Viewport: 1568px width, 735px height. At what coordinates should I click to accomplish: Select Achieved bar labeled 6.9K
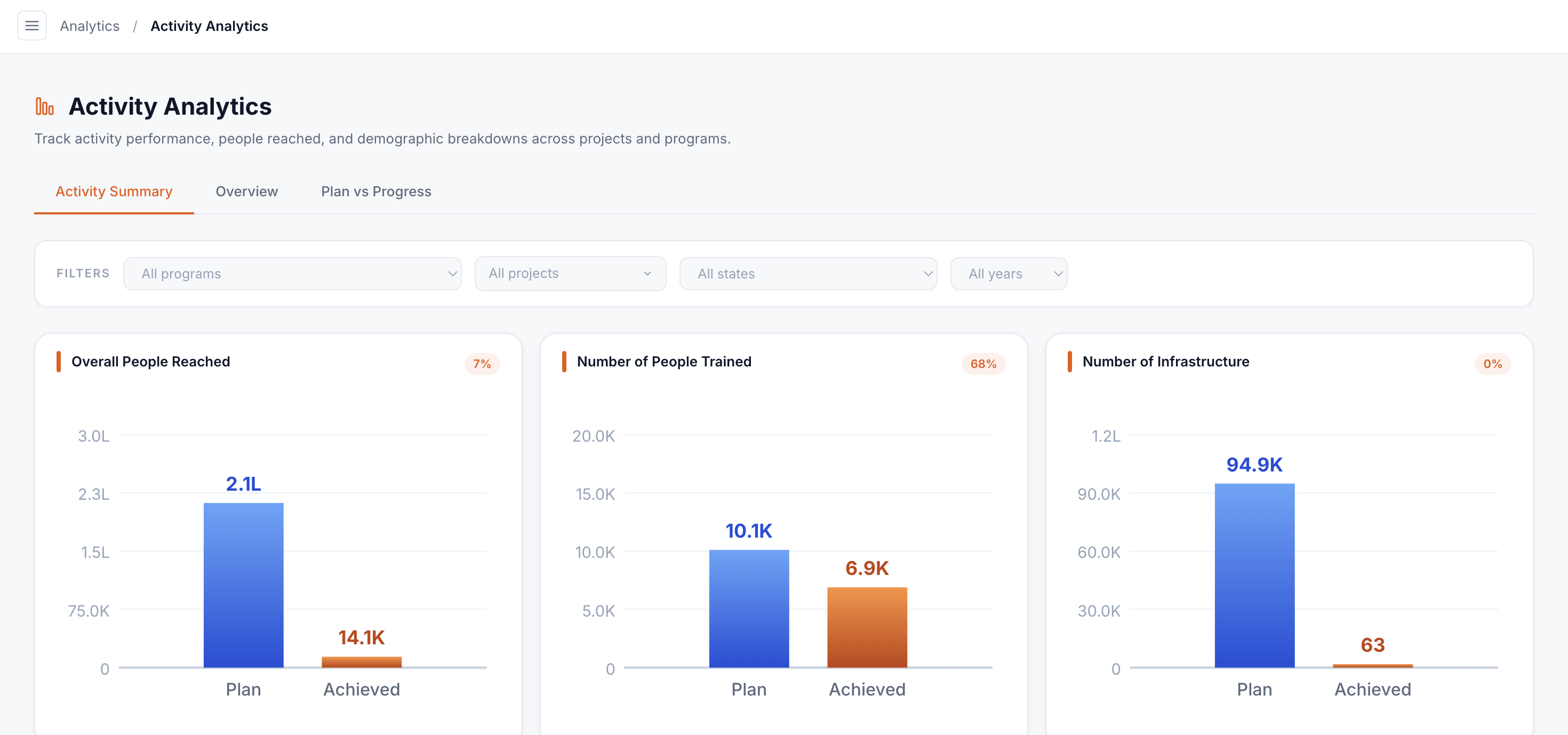[x=867, y=627]
